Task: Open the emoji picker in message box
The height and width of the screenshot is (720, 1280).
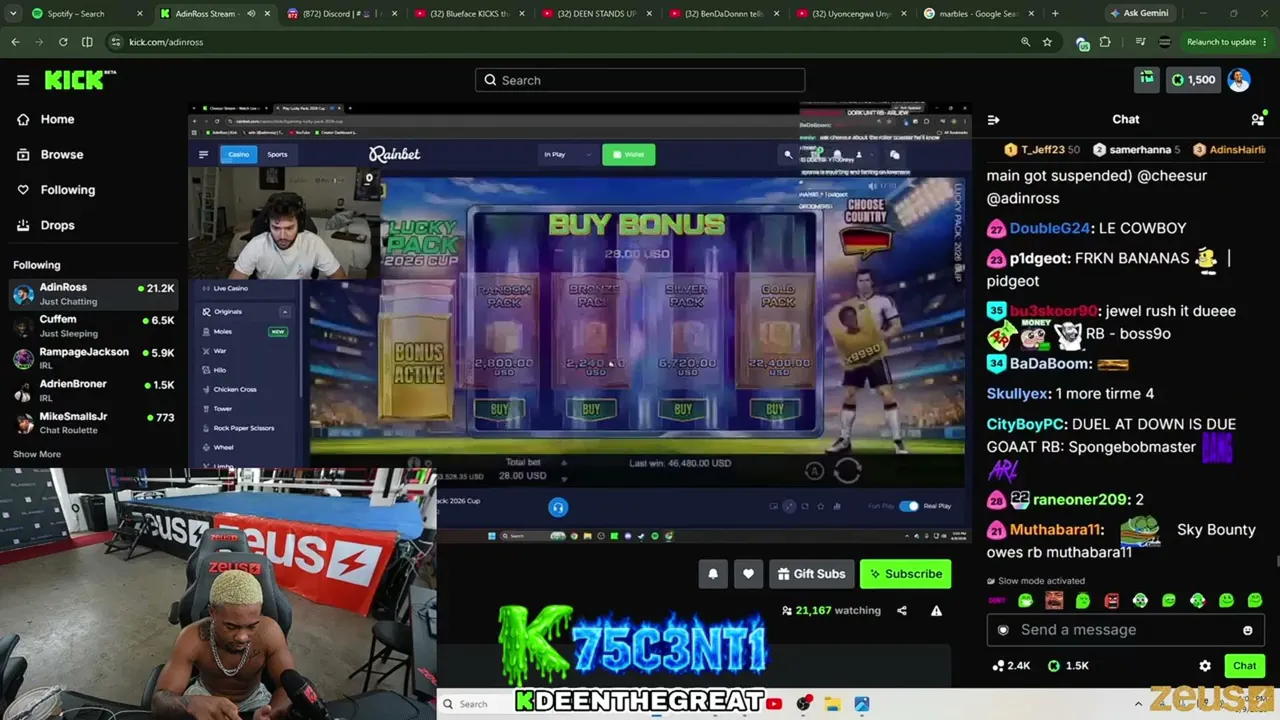Action: pos(1247,630)
